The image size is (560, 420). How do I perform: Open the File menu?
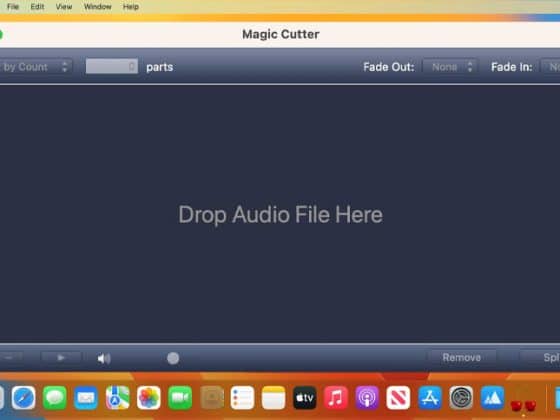[x=13, y=6]
